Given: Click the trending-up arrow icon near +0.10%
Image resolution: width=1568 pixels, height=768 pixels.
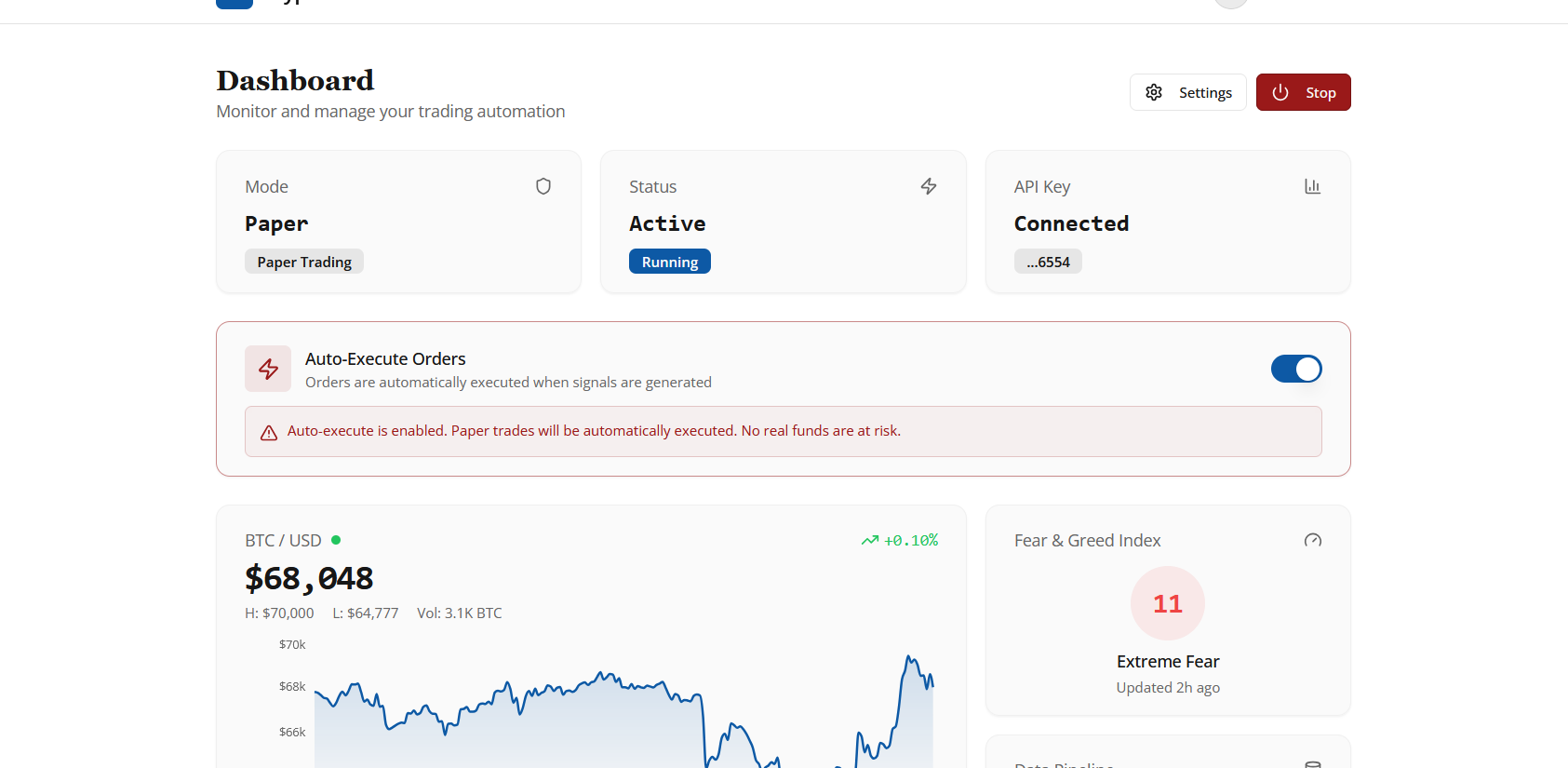Looking at the screenshot, I should [x=869, y=541].
